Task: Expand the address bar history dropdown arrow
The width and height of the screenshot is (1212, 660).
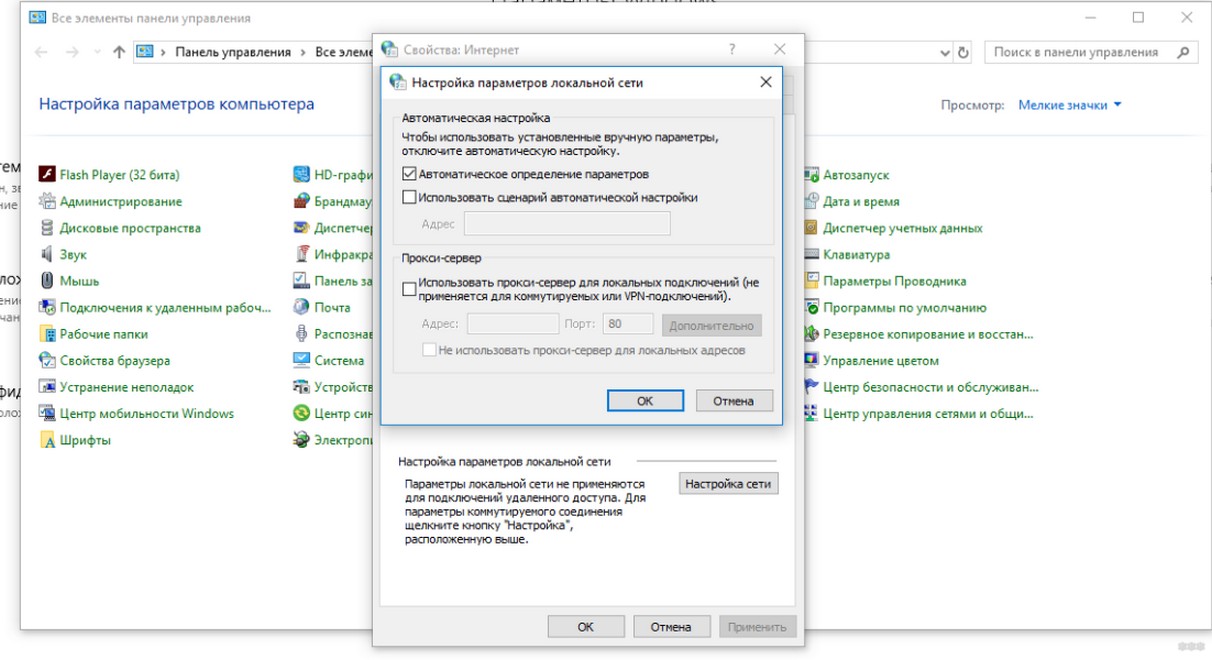Action: pyautogui.click(x=945, y=52)
